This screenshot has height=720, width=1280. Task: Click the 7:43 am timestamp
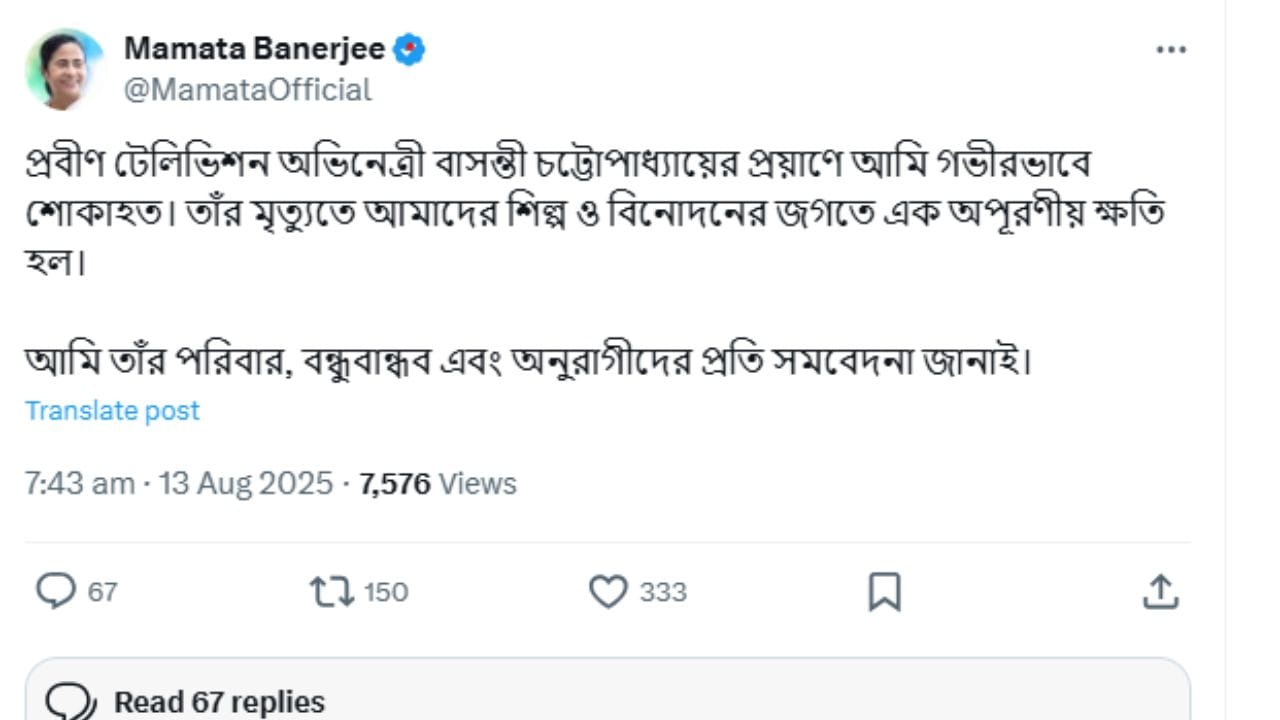click(x=80, y=484)
